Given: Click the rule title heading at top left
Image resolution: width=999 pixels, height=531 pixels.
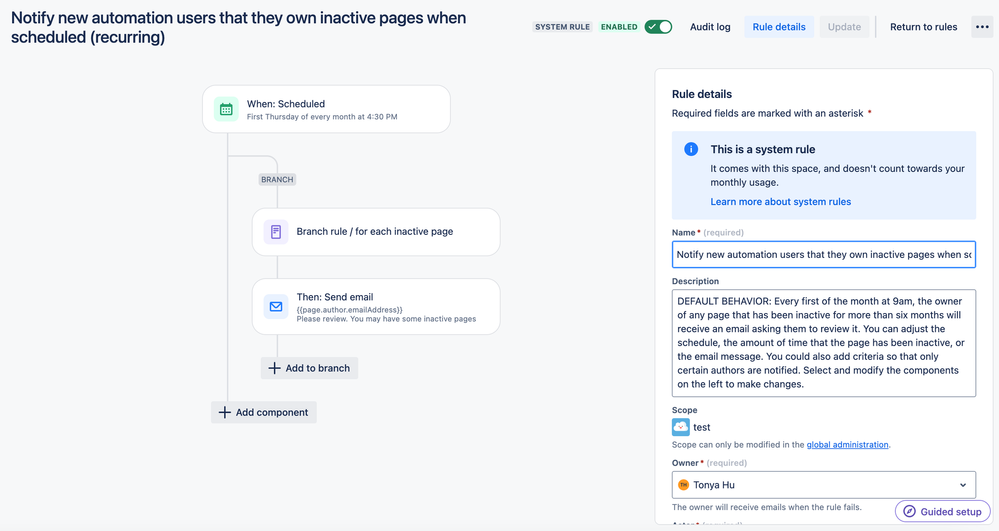Looking at the screenshot, I should coord(239,27).
